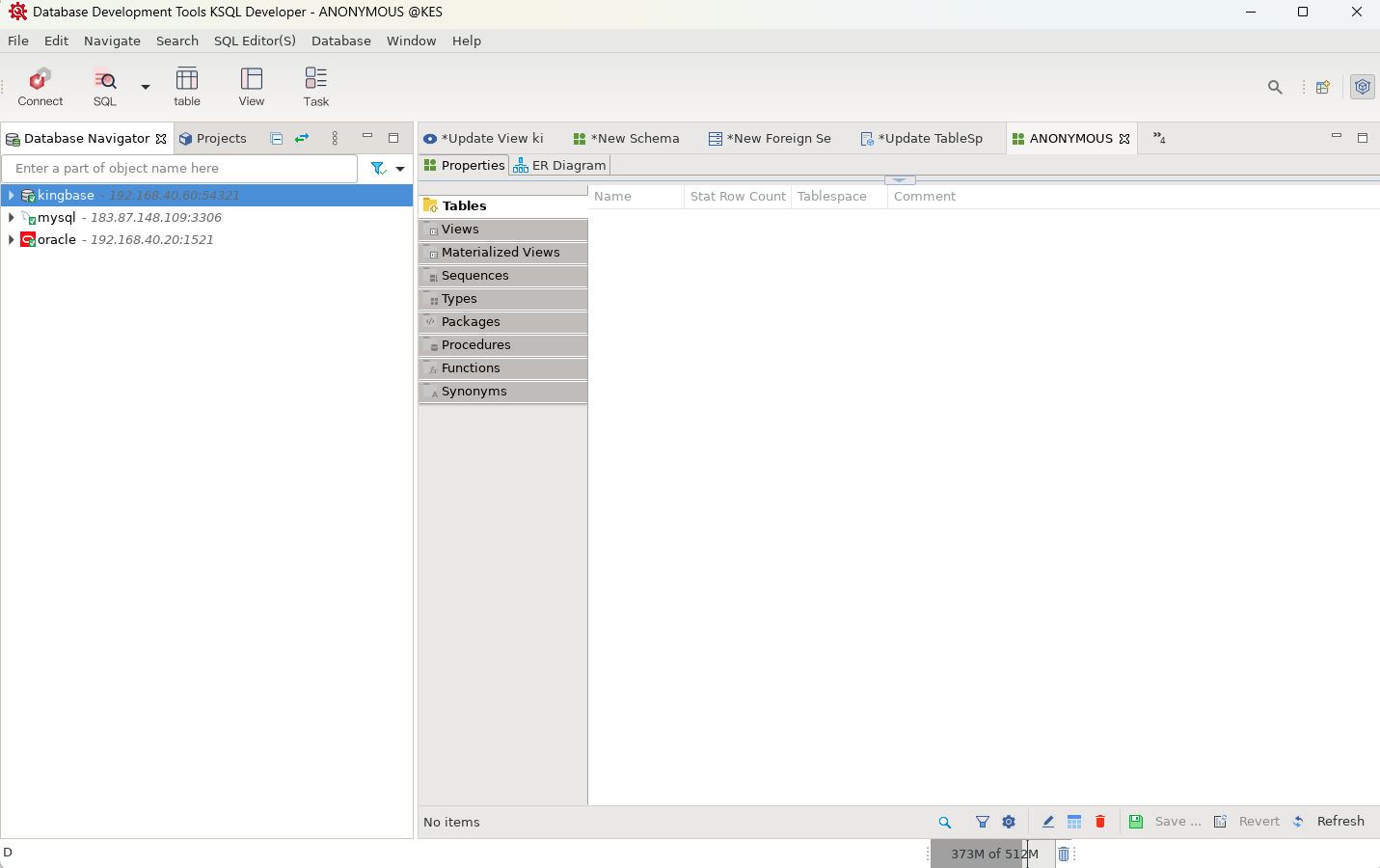The height and width of the screenshot is (868, 1380).
Task: Click the settings gear in bottom toolbar
Action: (1009, 822)
